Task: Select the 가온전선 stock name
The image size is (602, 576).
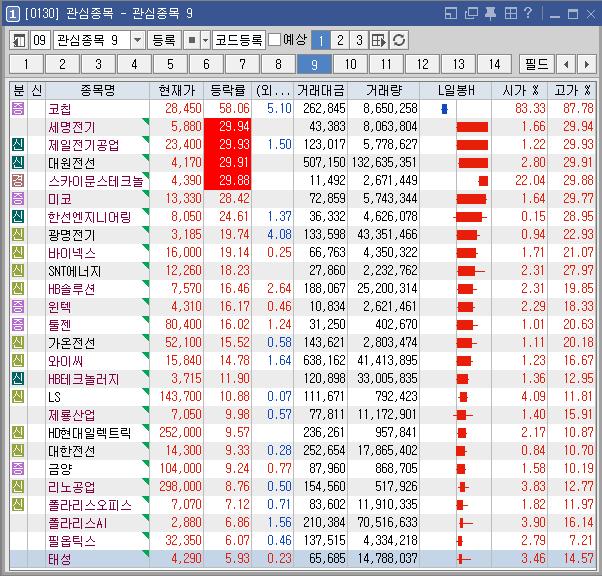Action: (x=71, y=343)
